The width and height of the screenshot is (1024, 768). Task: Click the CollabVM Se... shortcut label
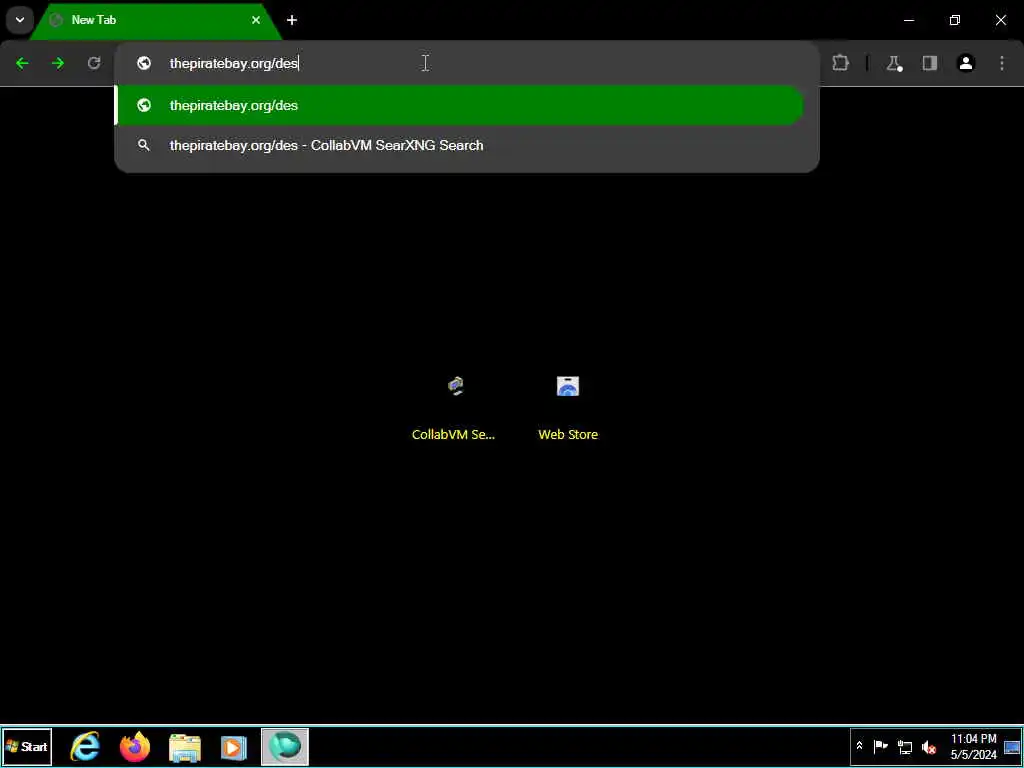tap(453, 434)
